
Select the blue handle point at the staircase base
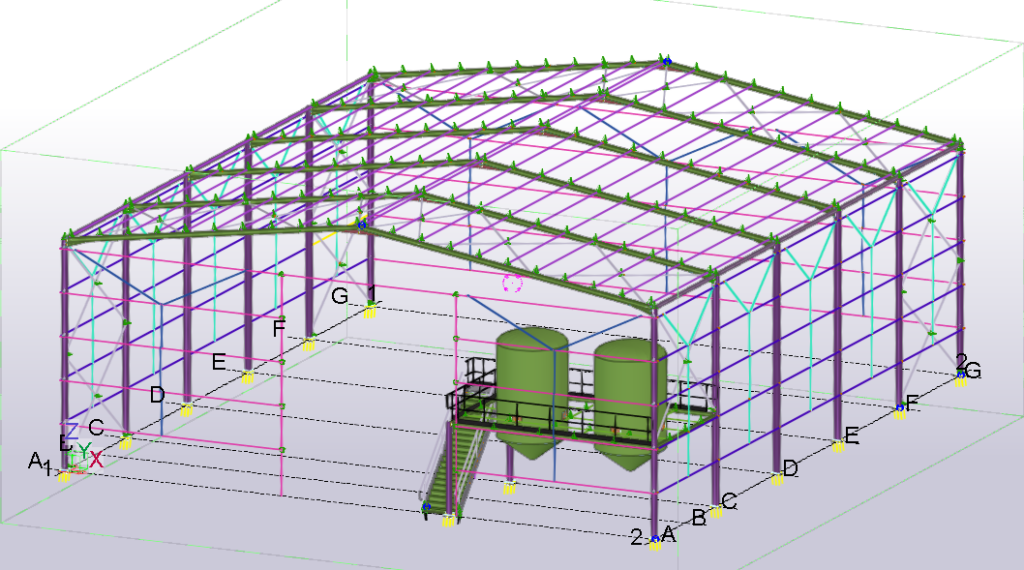[426, 506]
